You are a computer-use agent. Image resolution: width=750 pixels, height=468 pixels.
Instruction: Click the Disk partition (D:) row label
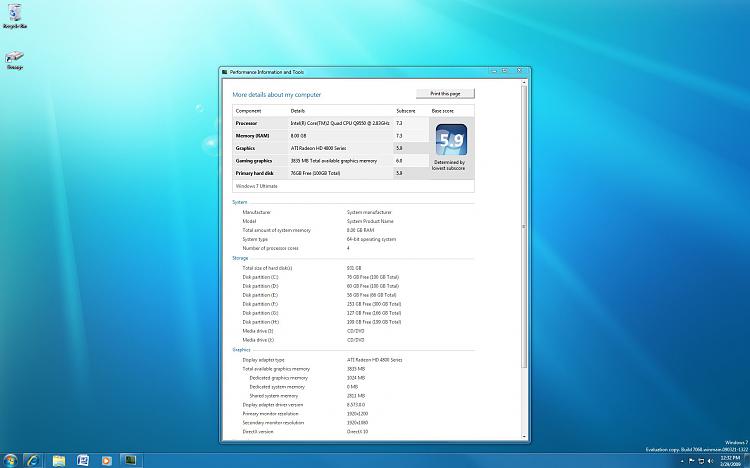tap(260, 286)
